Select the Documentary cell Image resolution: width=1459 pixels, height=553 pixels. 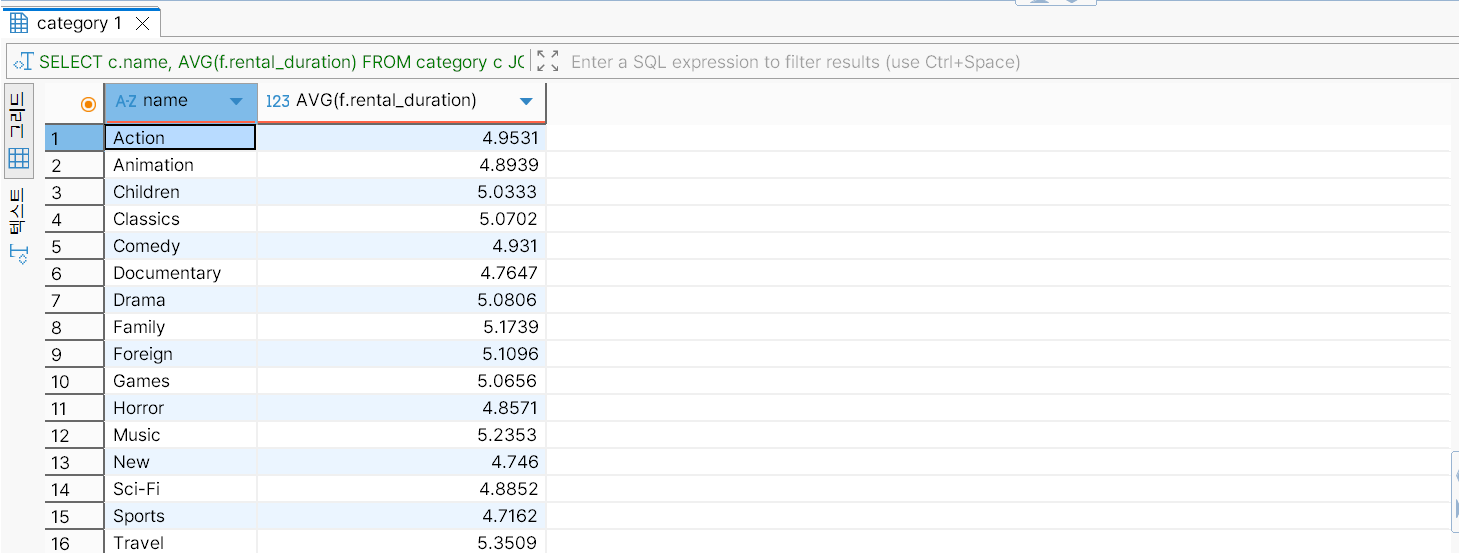coord(167,273)
